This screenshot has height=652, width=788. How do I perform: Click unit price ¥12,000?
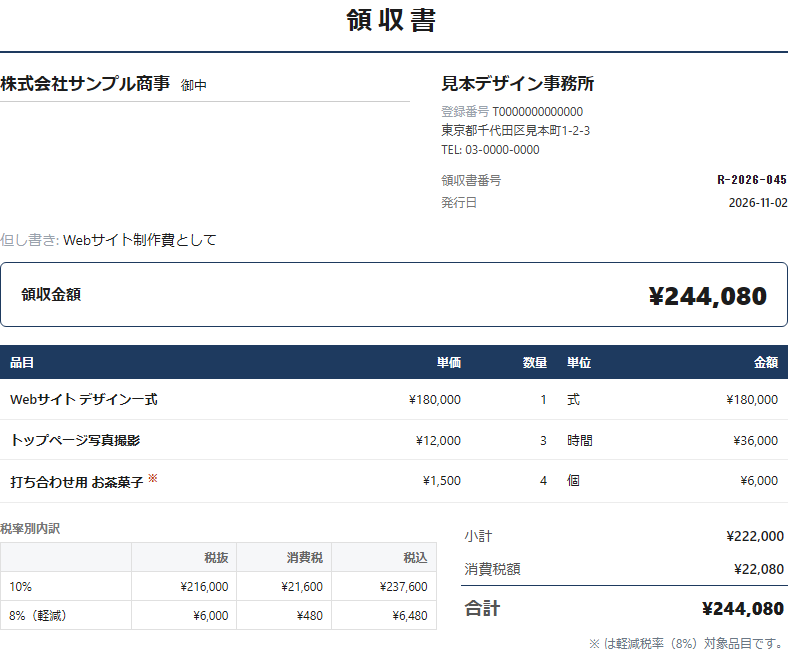pyautogui.click(x=438, y=440)
